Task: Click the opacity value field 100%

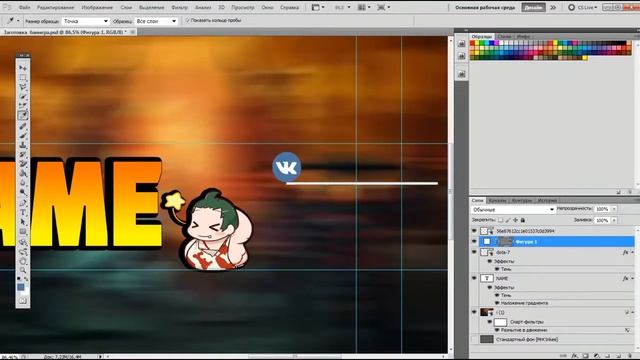Action: (602, 209)
